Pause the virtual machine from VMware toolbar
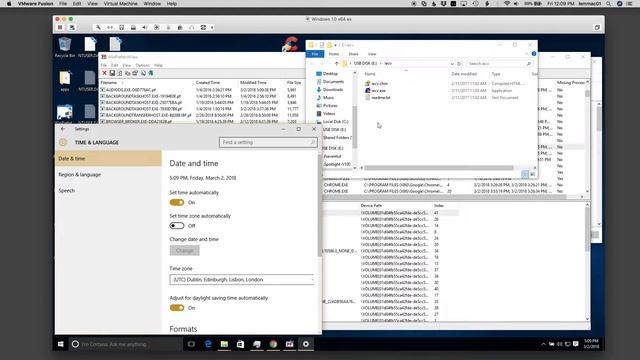Image resolution: width=640 pixels, height=360 pixels. tap(60, 27)
